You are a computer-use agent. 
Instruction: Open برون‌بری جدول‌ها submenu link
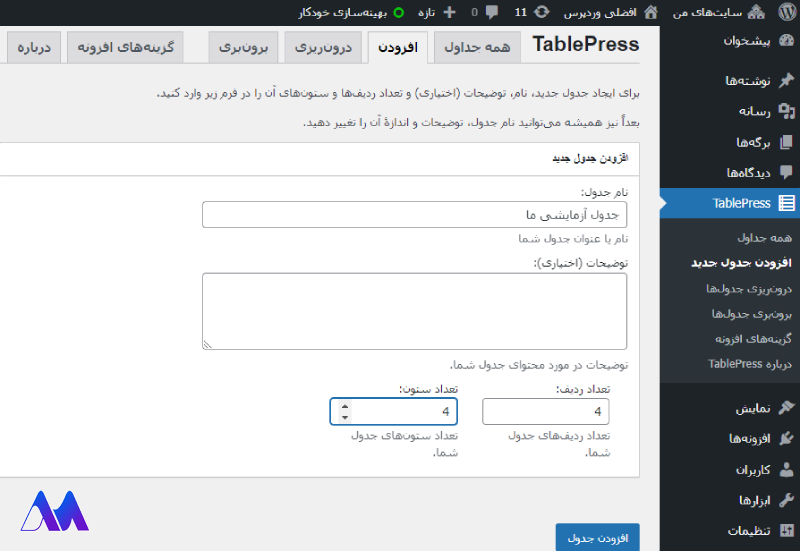(x=752, y=314)
